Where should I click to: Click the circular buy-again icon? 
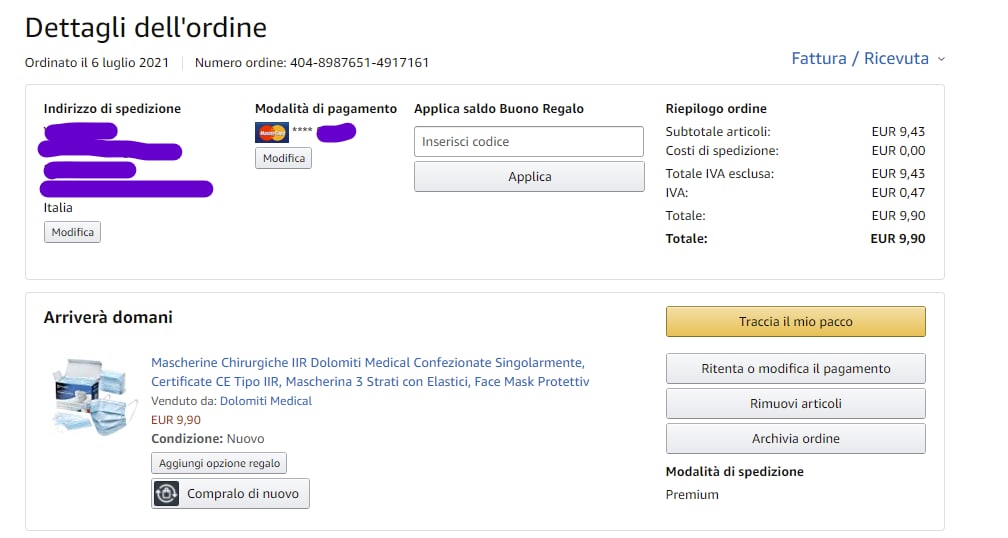(x=167, y=493)
